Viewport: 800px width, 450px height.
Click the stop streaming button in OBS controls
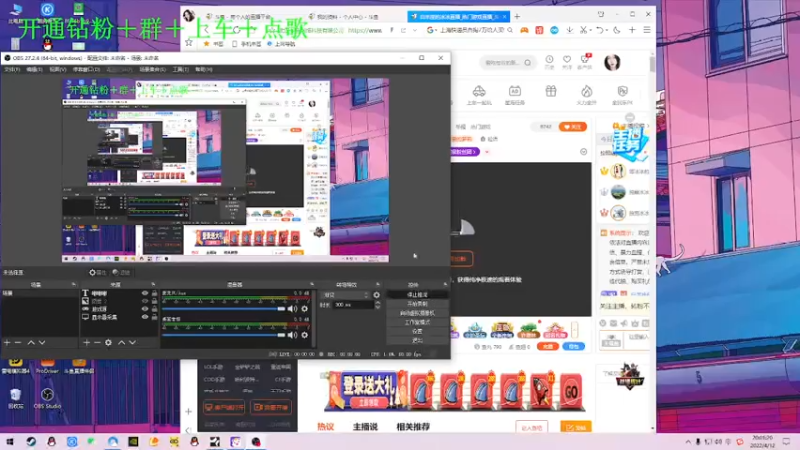pos(417,295)
